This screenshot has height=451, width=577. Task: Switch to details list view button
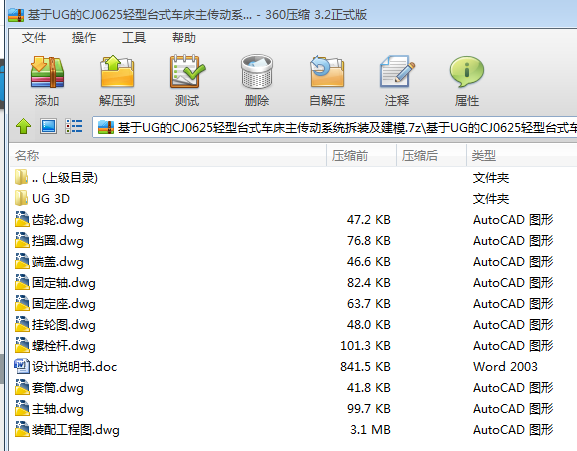74,126
